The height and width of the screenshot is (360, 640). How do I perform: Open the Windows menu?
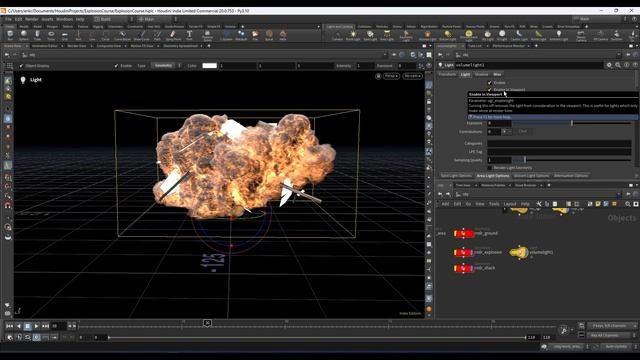pyautogui.click(x=64, y=19)
